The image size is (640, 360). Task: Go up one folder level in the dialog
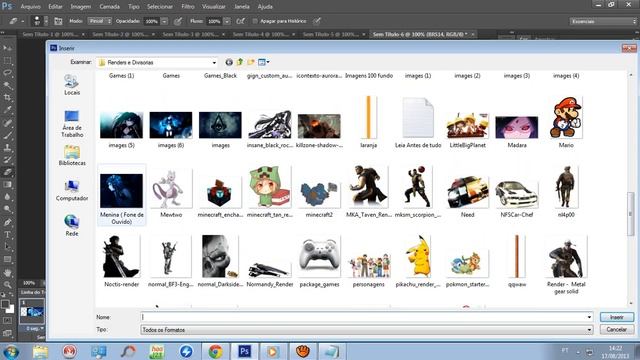[240, 62]
